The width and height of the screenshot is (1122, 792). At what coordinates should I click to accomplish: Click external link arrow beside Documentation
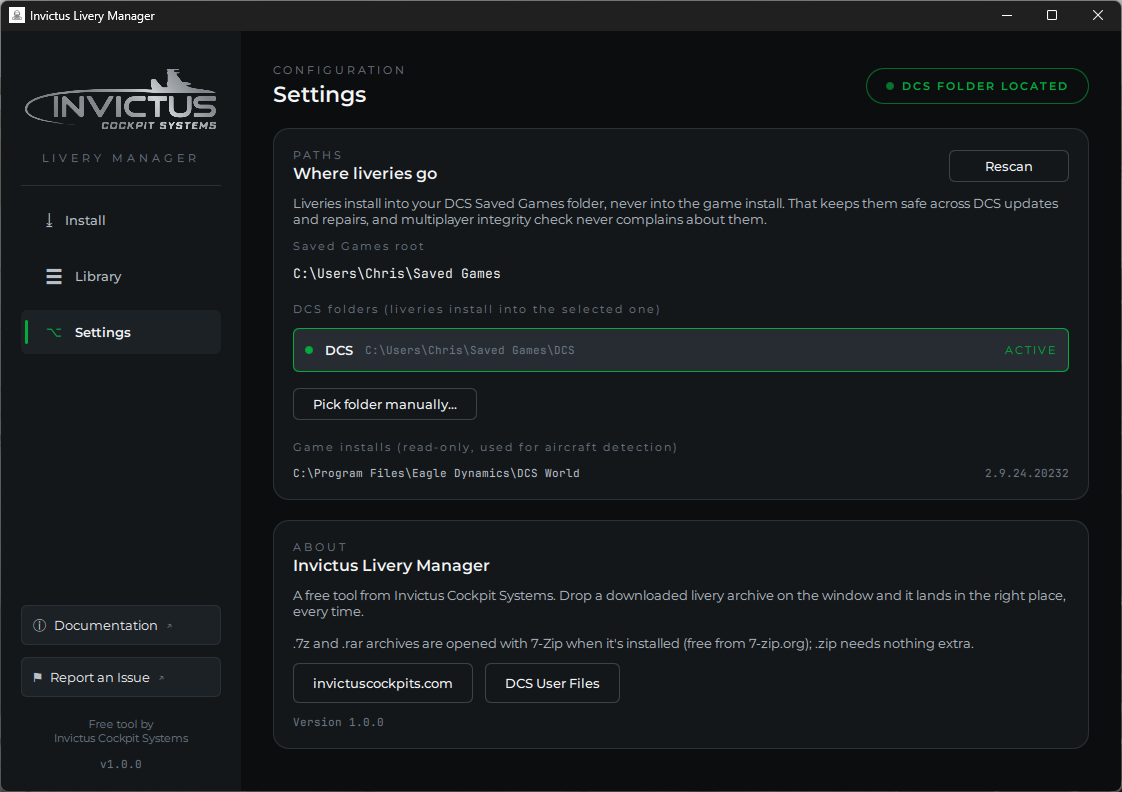[170, 626]
